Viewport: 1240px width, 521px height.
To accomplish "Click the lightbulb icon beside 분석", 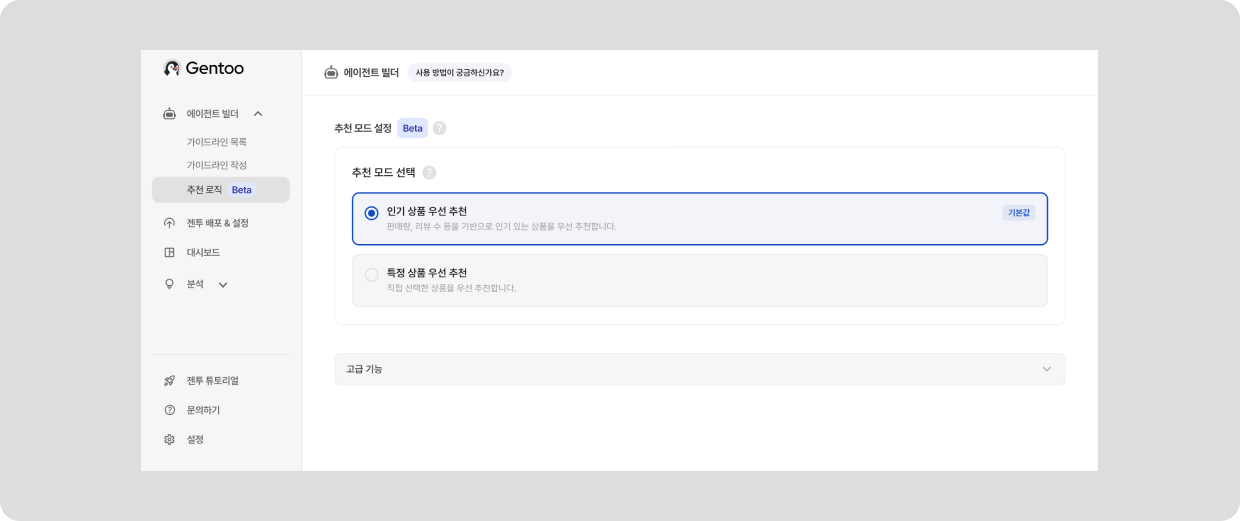I will (x=170, y=284).
